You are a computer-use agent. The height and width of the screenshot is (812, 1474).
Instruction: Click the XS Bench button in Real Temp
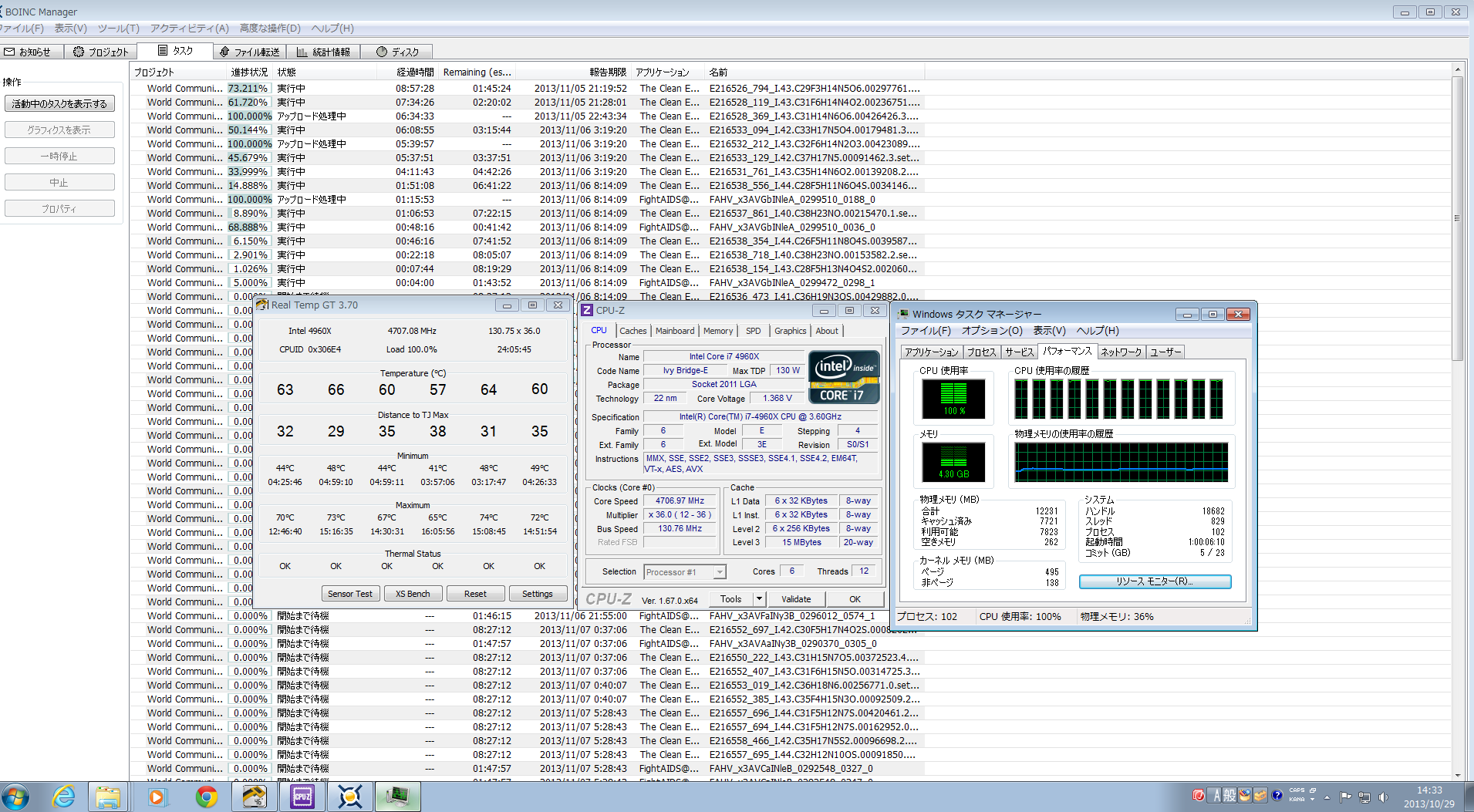click(x=413, y=594)
